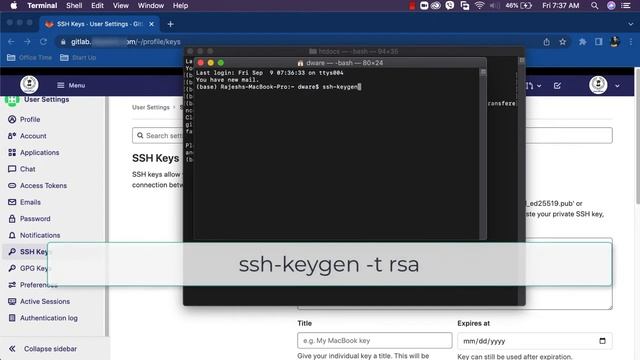
Task: Go forward in browser history
Action: (27, 42)
